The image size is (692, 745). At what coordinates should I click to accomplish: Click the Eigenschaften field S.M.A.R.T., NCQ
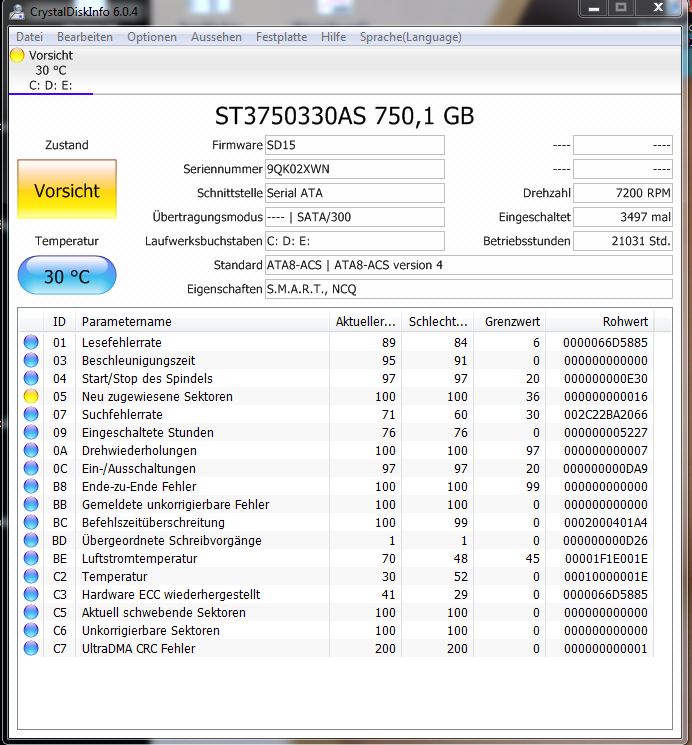point(469,289)
